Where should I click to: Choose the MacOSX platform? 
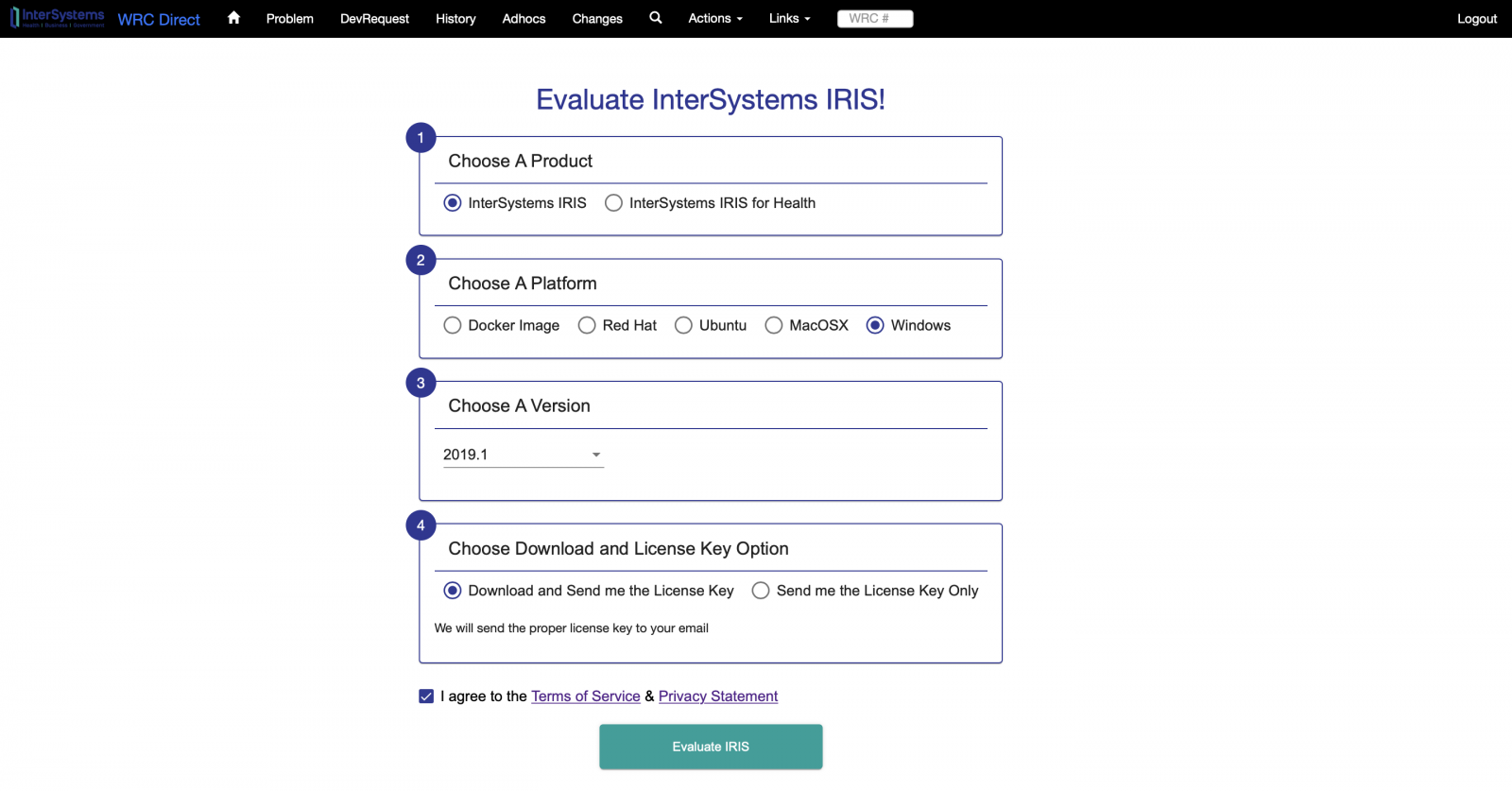coord(774,325)
